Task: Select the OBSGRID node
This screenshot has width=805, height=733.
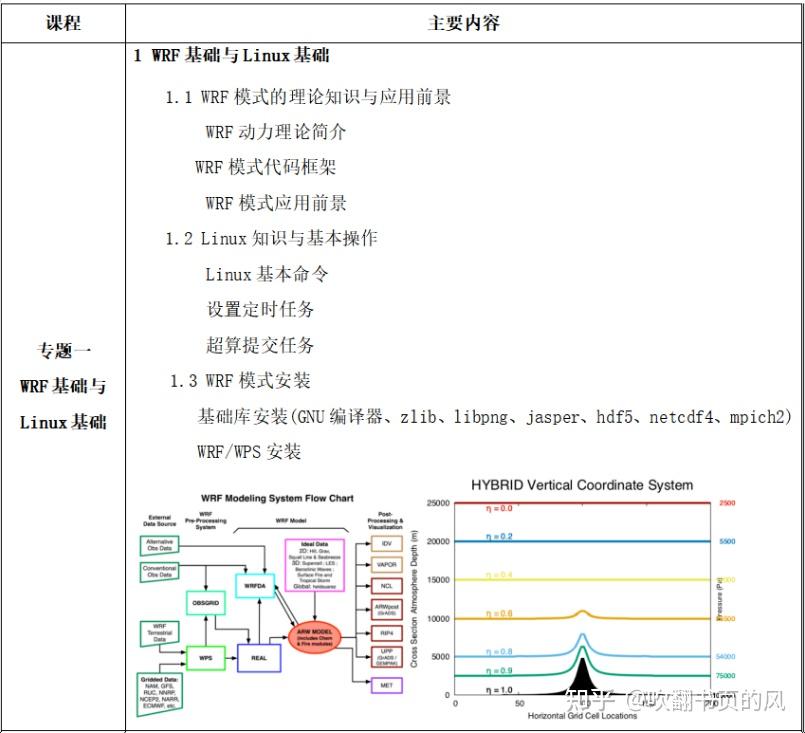Action: pyautogui.click(x=206, y=602)
